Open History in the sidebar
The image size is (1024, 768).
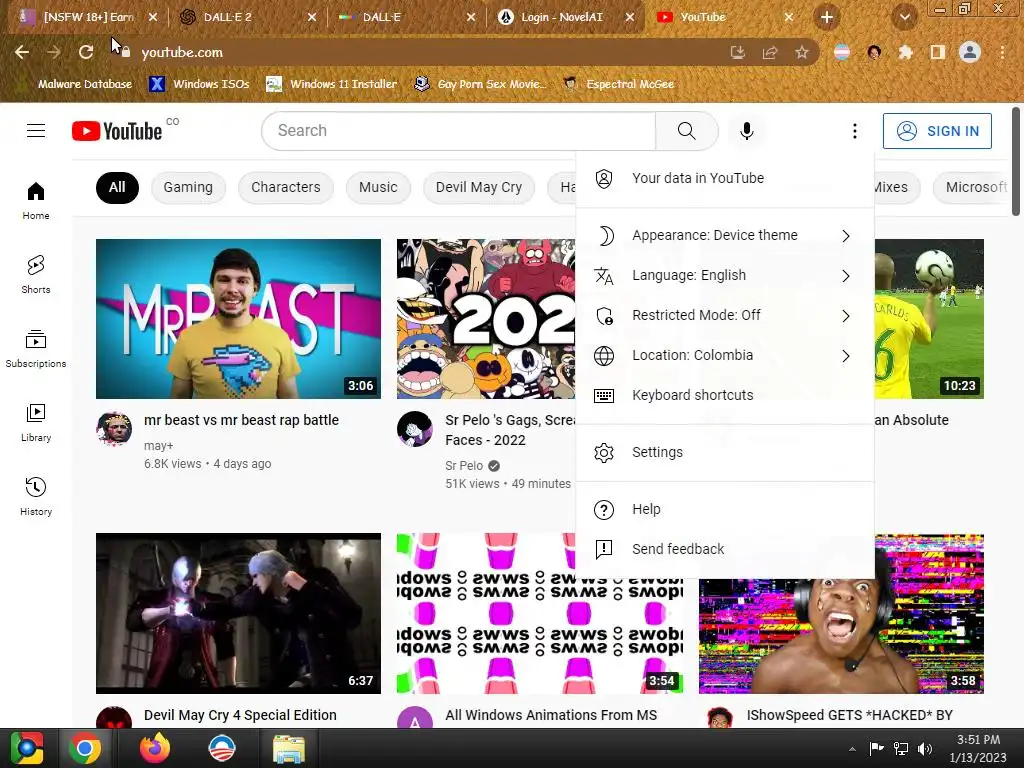36,496
